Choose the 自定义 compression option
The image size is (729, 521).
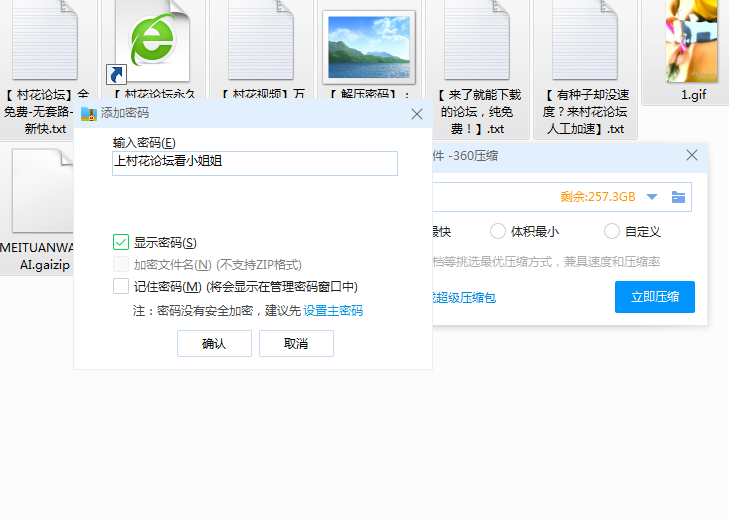point(612,232)
